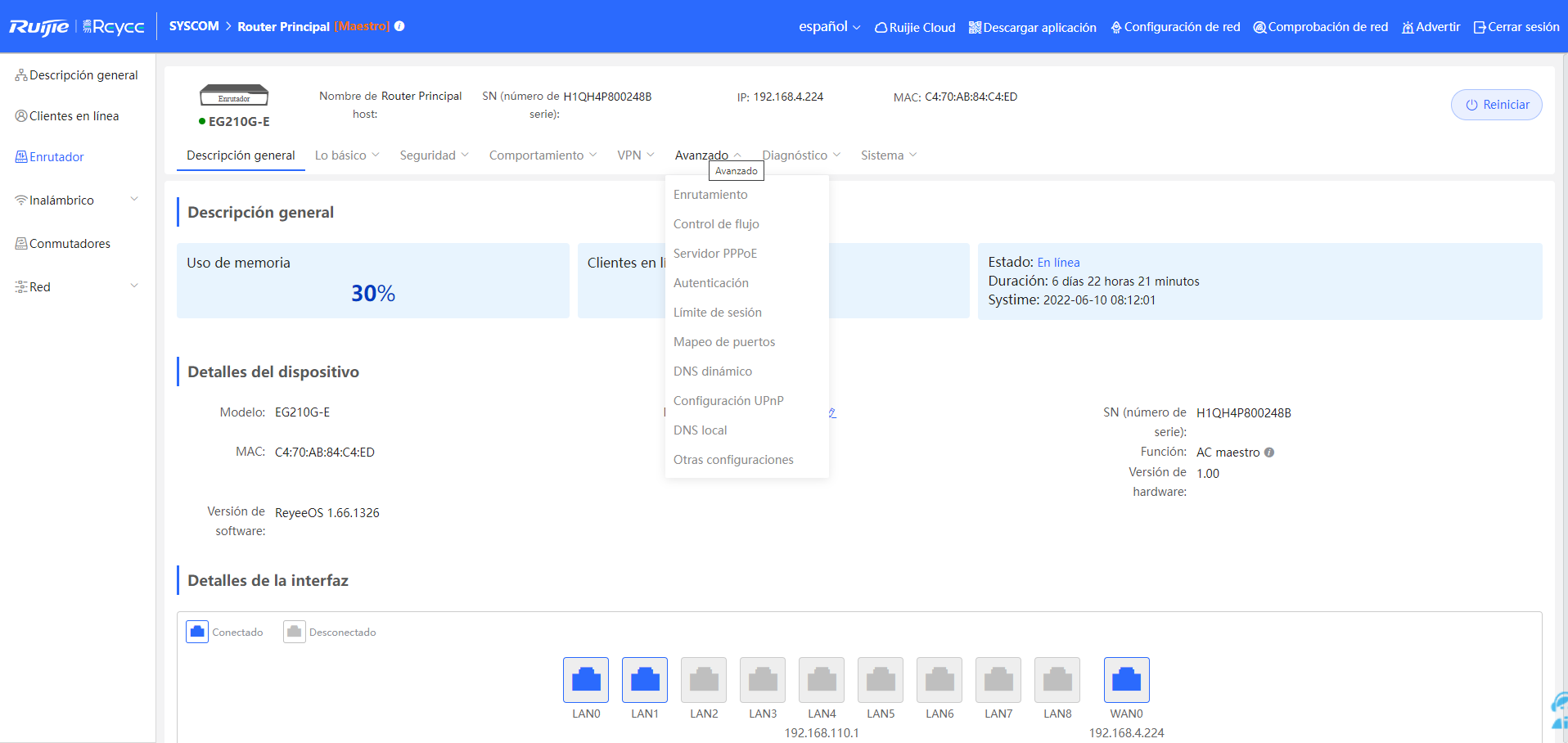1568x743 pixels.
Task: Click the Descargar aplicación QR icon
Action: (975, 28)
